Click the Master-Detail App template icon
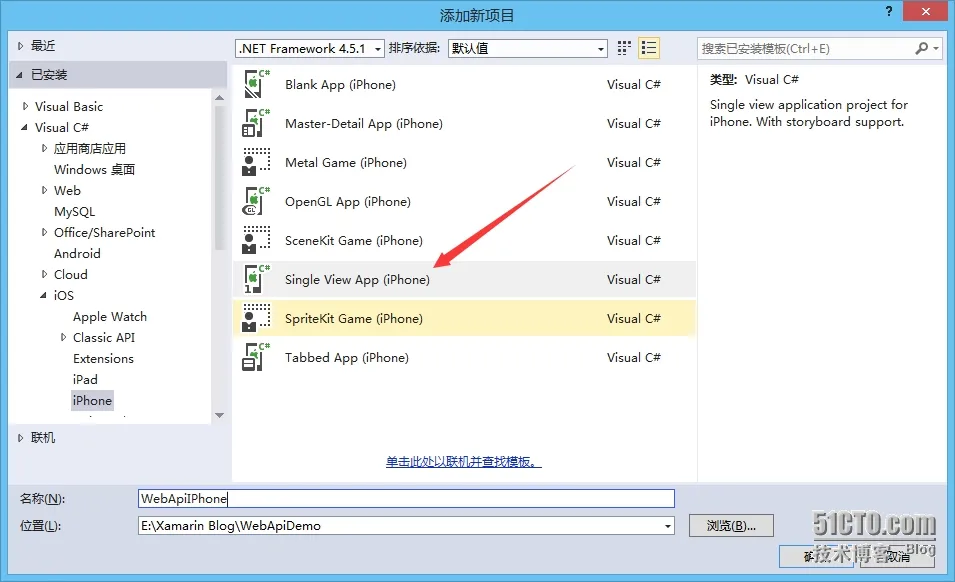 pos(256,123)
